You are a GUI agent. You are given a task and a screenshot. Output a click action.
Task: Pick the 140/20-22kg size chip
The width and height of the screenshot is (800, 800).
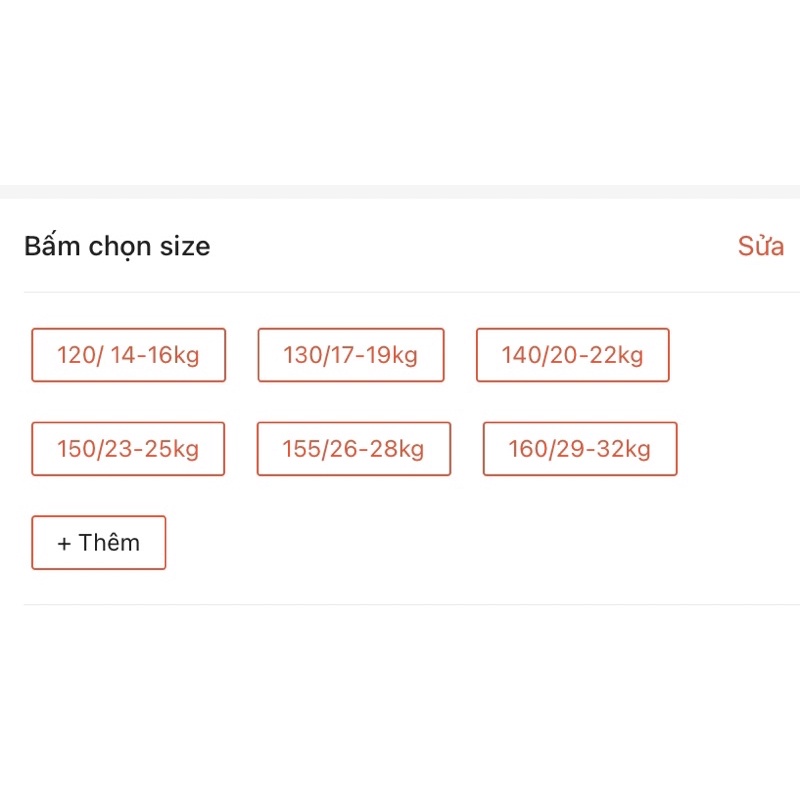click(573, 355)
